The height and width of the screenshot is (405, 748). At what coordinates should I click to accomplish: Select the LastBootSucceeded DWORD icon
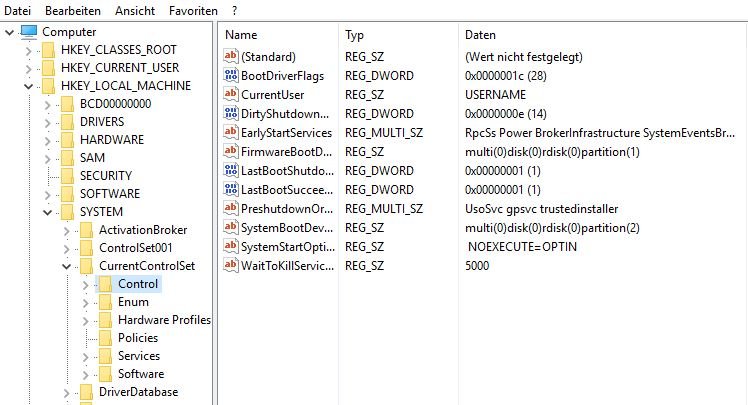point(231,189)
